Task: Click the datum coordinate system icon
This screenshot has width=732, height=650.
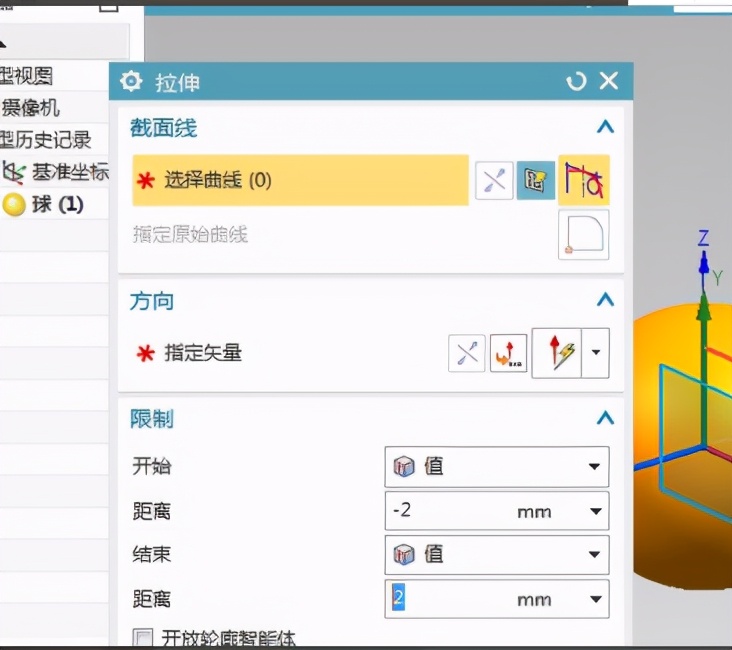Action: 14,172
